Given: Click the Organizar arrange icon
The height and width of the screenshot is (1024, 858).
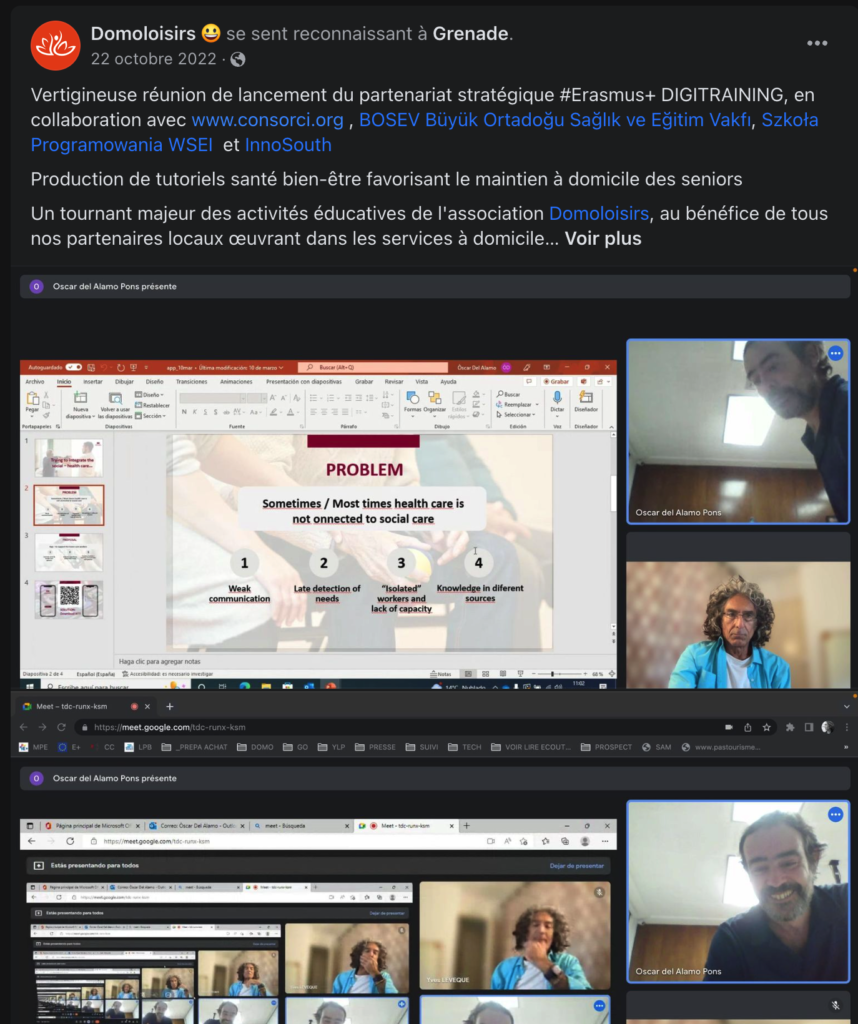Looking at the screenshot, I should pos(434,398).
